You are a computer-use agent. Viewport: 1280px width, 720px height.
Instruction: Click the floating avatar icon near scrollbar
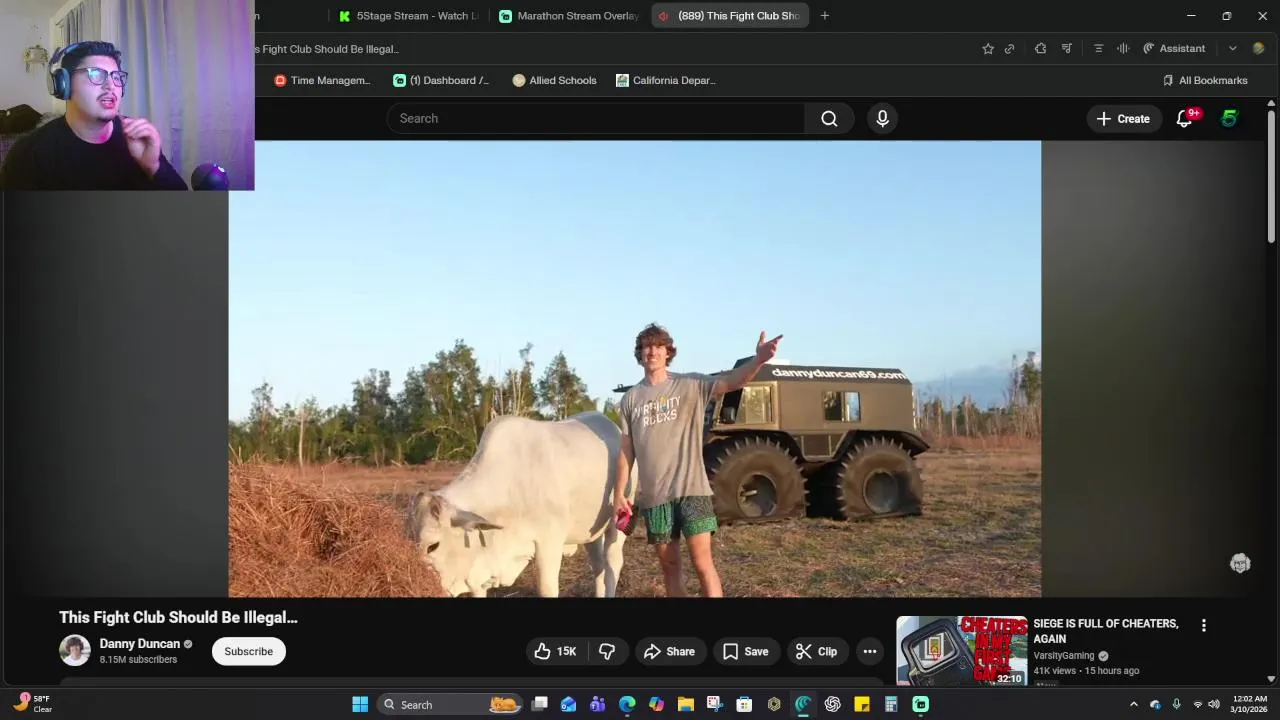[x=1240, y=564]
